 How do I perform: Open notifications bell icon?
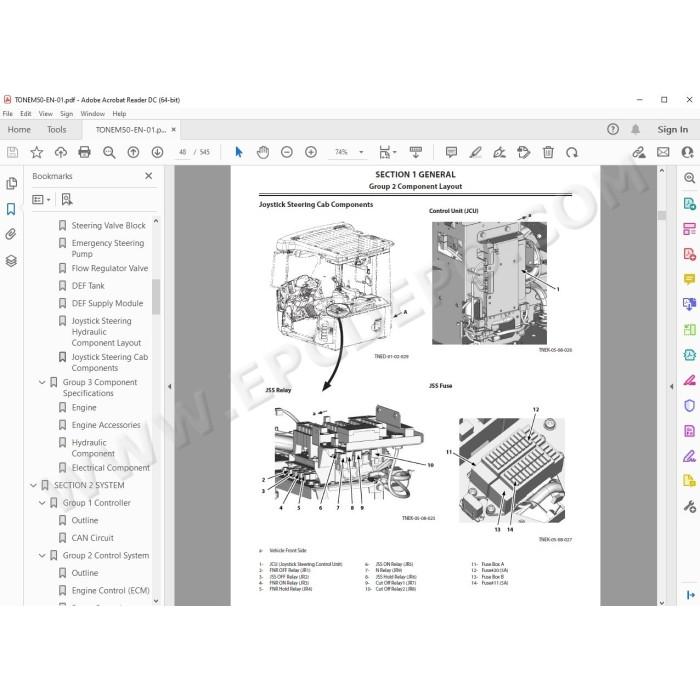[635, 129]
